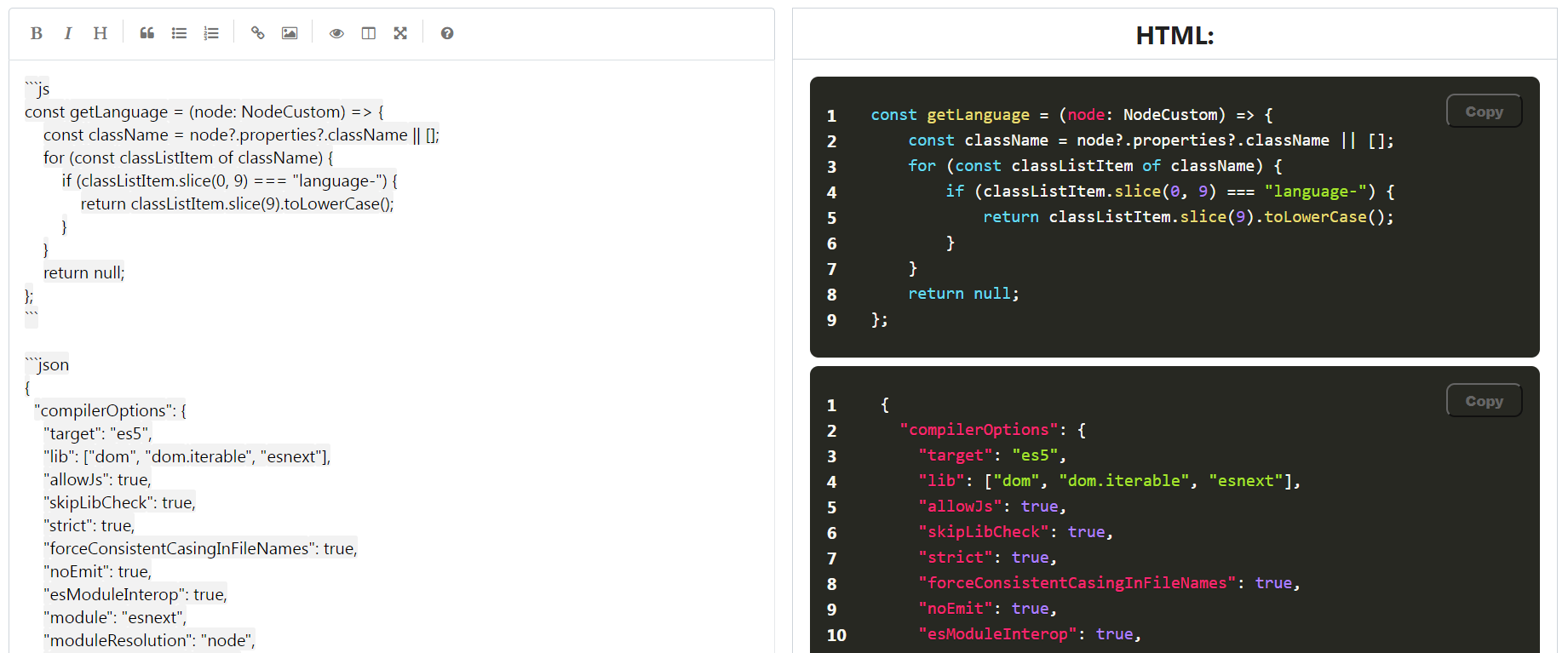Click "compilerOptions" key in the JSON preview
This screenshot has width=1568, height=653.
point(979,430)
